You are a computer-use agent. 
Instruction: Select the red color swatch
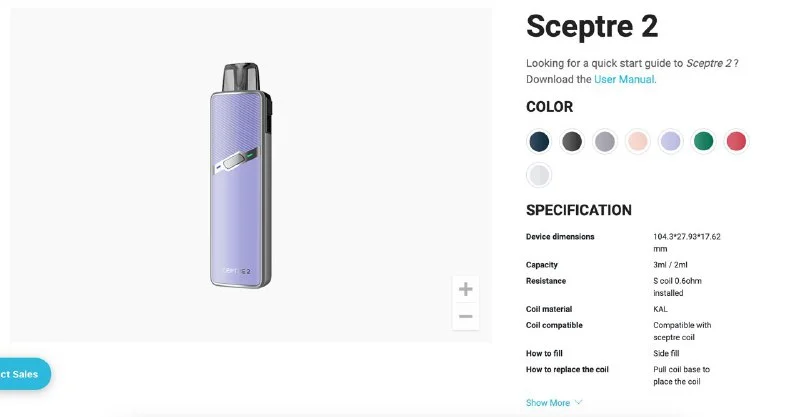coord(736,141)
